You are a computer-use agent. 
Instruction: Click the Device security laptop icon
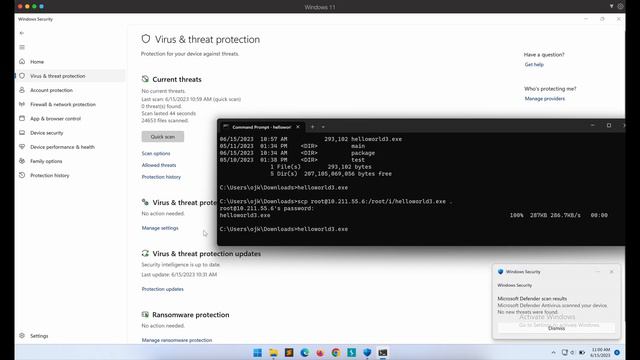pyautogui.click(x=22, y=133)
